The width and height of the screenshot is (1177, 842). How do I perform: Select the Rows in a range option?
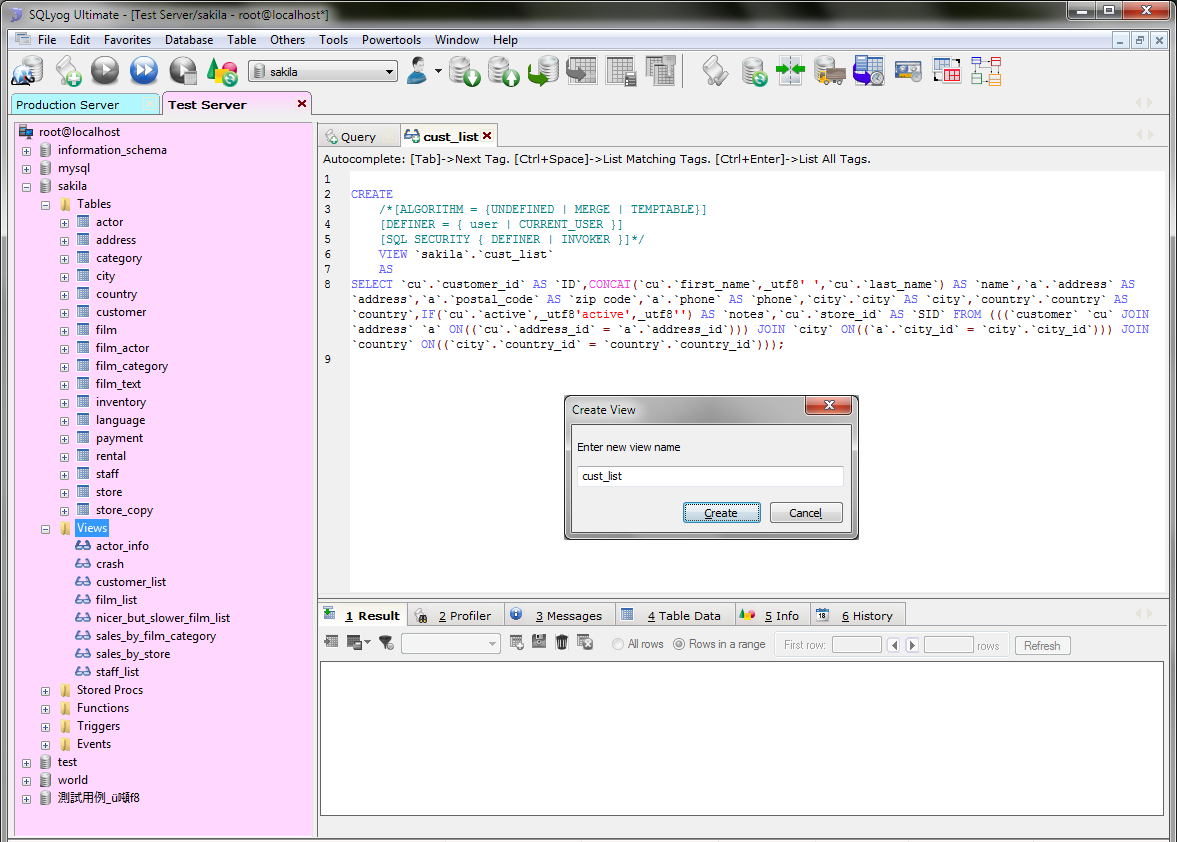680,645
